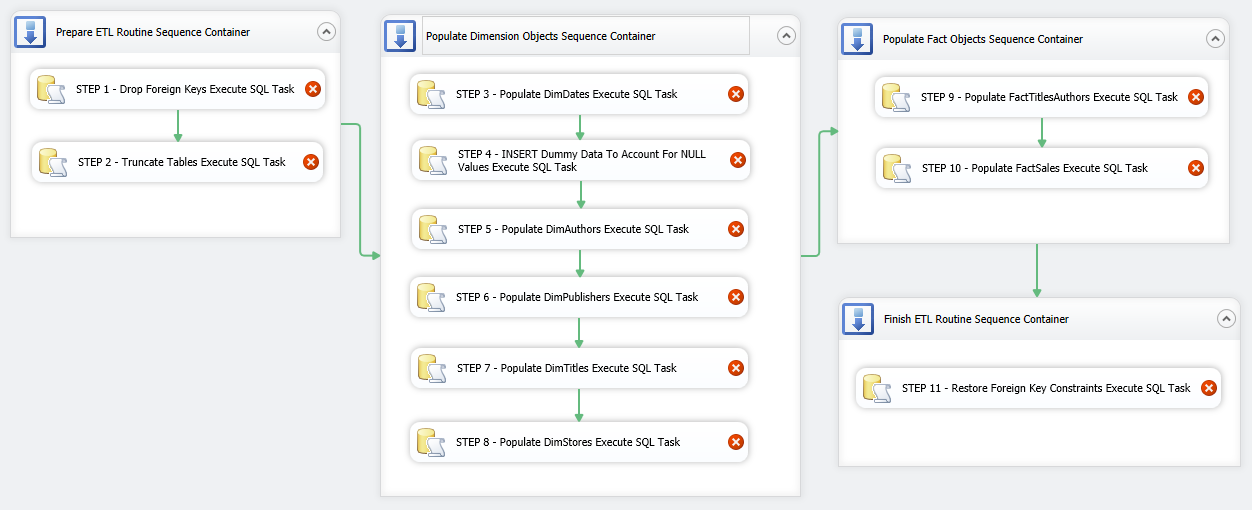Click the error indicator on STEP 1
This screenshot has height=510, width=1252.
312,89
